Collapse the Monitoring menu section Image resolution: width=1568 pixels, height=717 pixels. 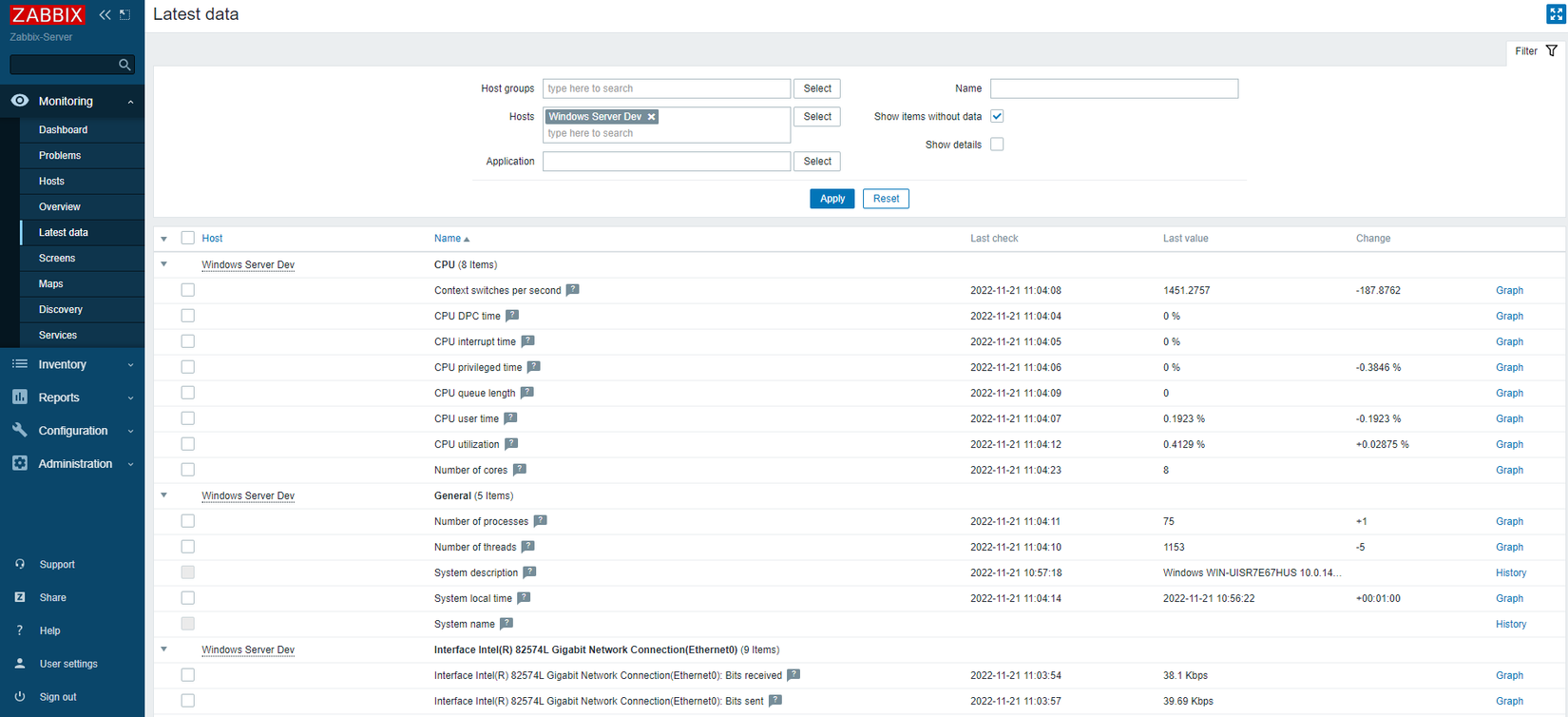click(72, 101)
